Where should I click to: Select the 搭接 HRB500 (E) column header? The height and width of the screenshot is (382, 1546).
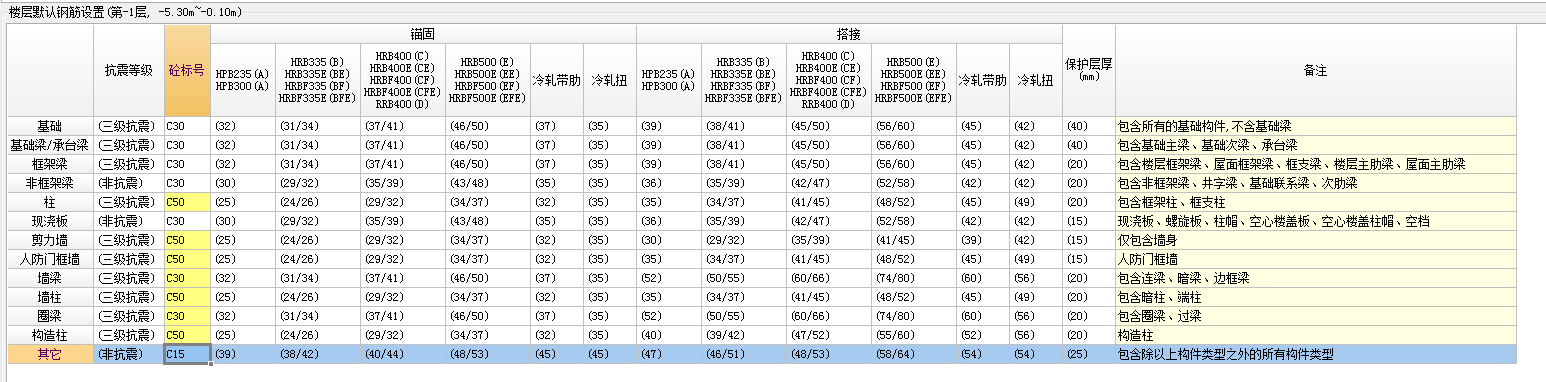[913, 80]
